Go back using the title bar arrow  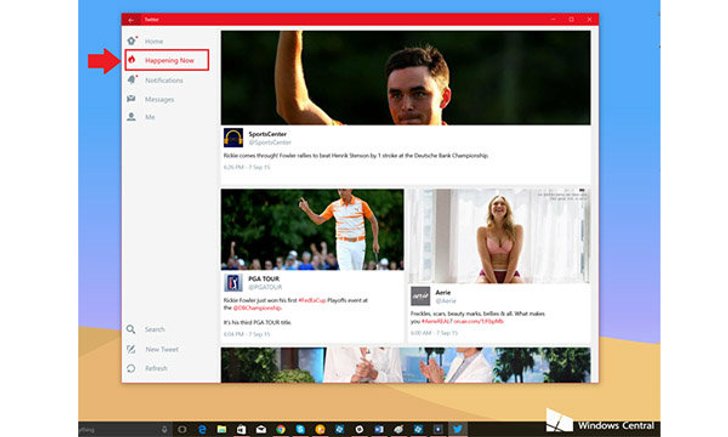[131, 20]
